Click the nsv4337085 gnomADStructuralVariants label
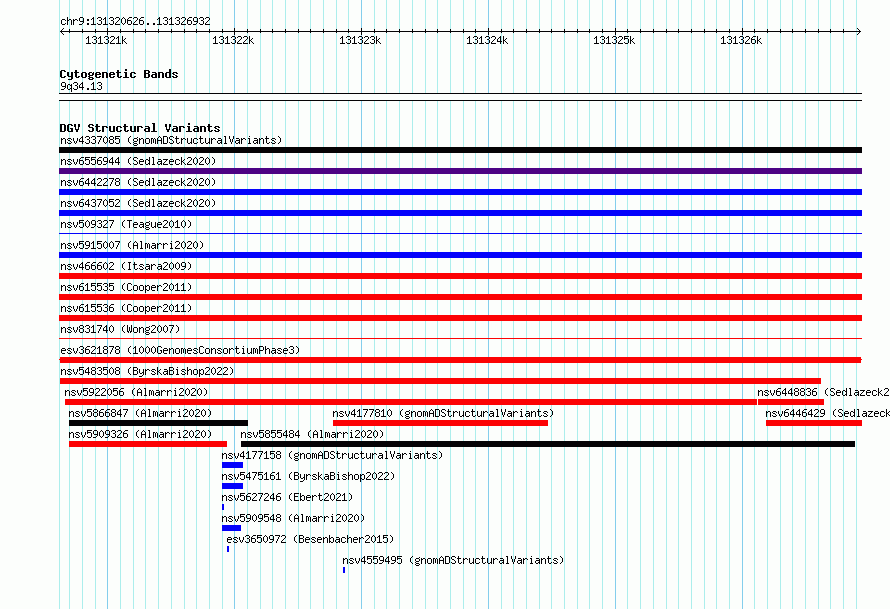This screenshot has width=890, height=609. 171,140
